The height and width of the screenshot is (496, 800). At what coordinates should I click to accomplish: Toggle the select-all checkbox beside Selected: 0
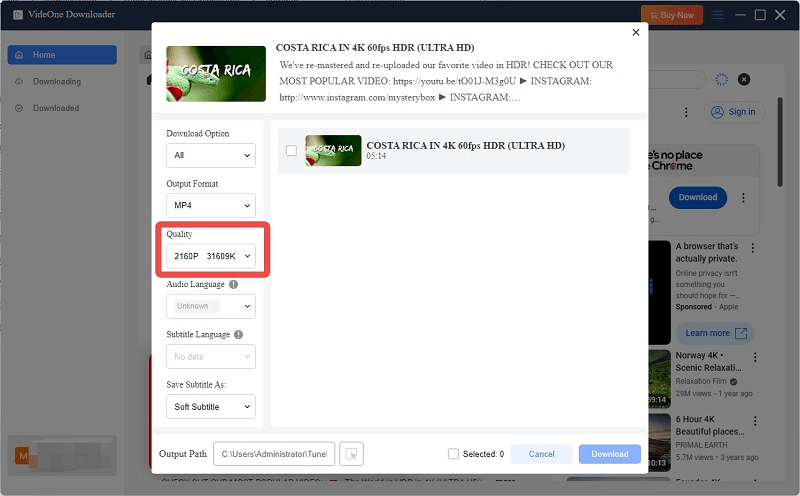[454, 454]
